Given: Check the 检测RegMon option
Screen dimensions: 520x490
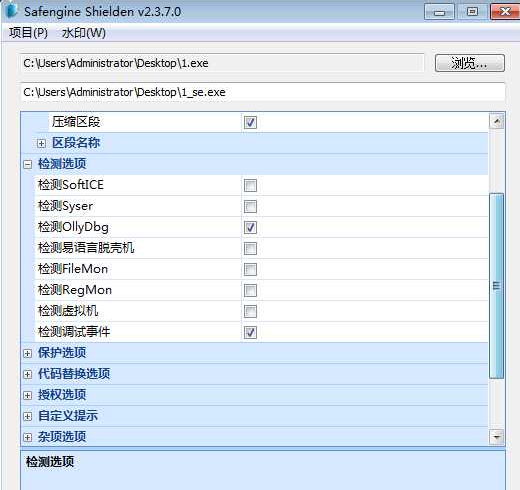Looking at the screenshot, I should point(250,290).
